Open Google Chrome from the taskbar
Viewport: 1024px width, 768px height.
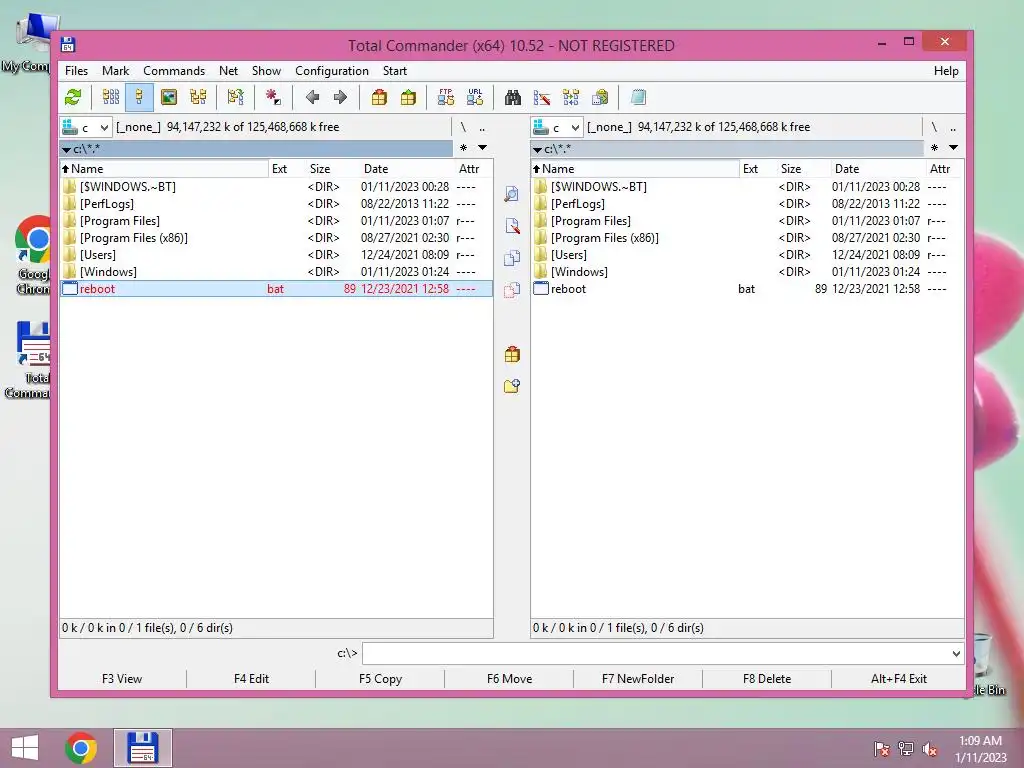81,748
